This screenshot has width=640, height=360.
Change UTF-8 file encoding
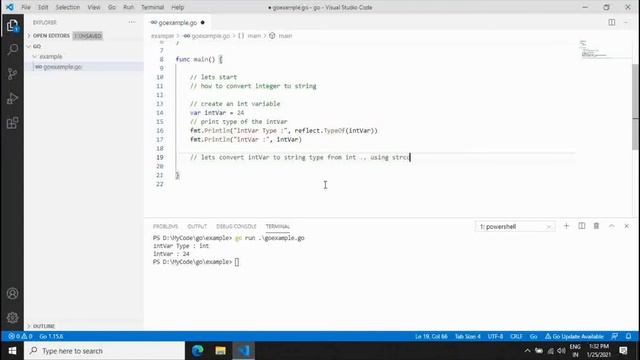pyautogui.click(x=496, y=336)
